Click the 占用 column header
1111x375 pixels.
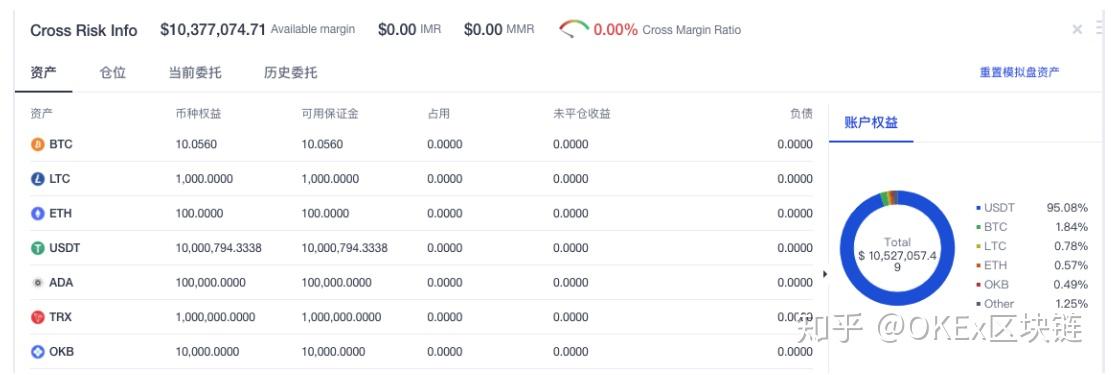439,113
